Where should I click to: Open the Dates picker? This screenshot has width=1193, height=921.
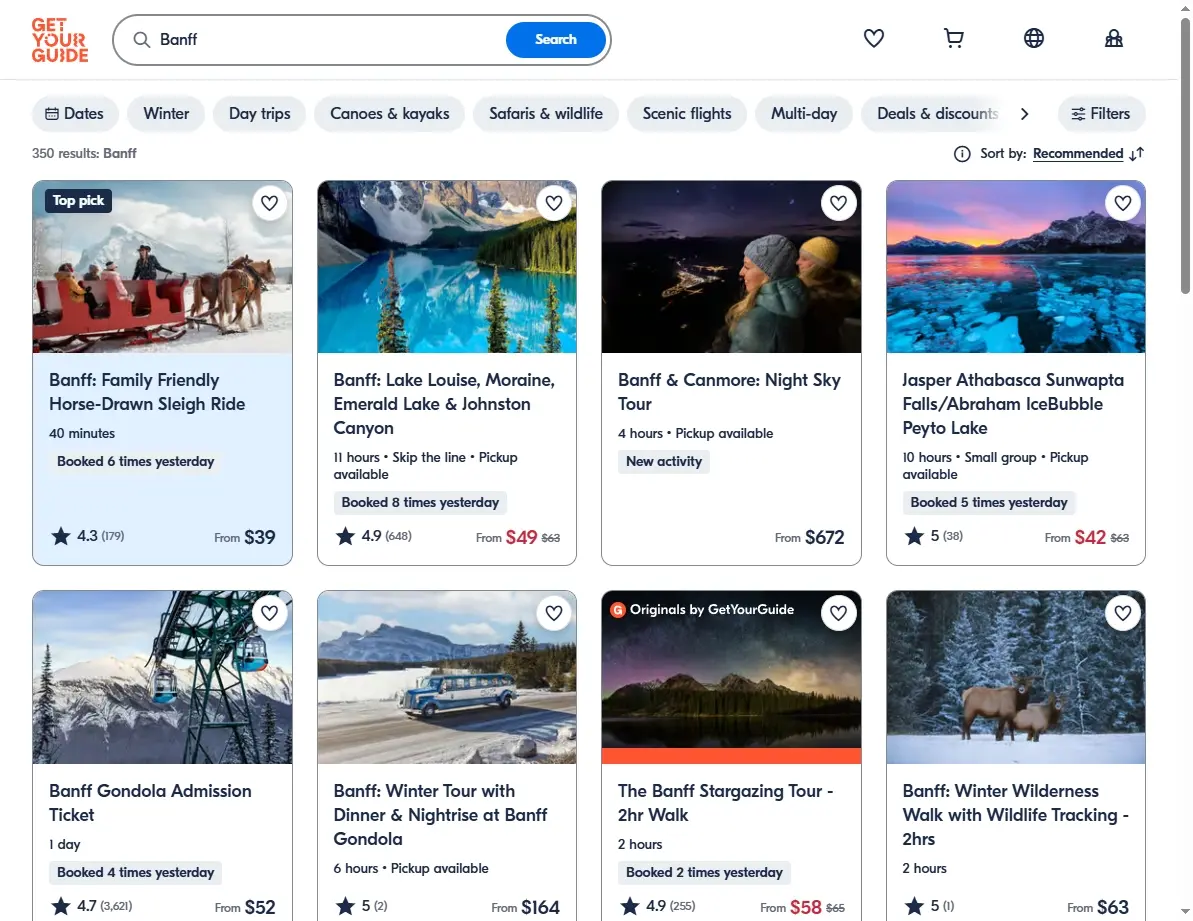(x=75, y=114)
